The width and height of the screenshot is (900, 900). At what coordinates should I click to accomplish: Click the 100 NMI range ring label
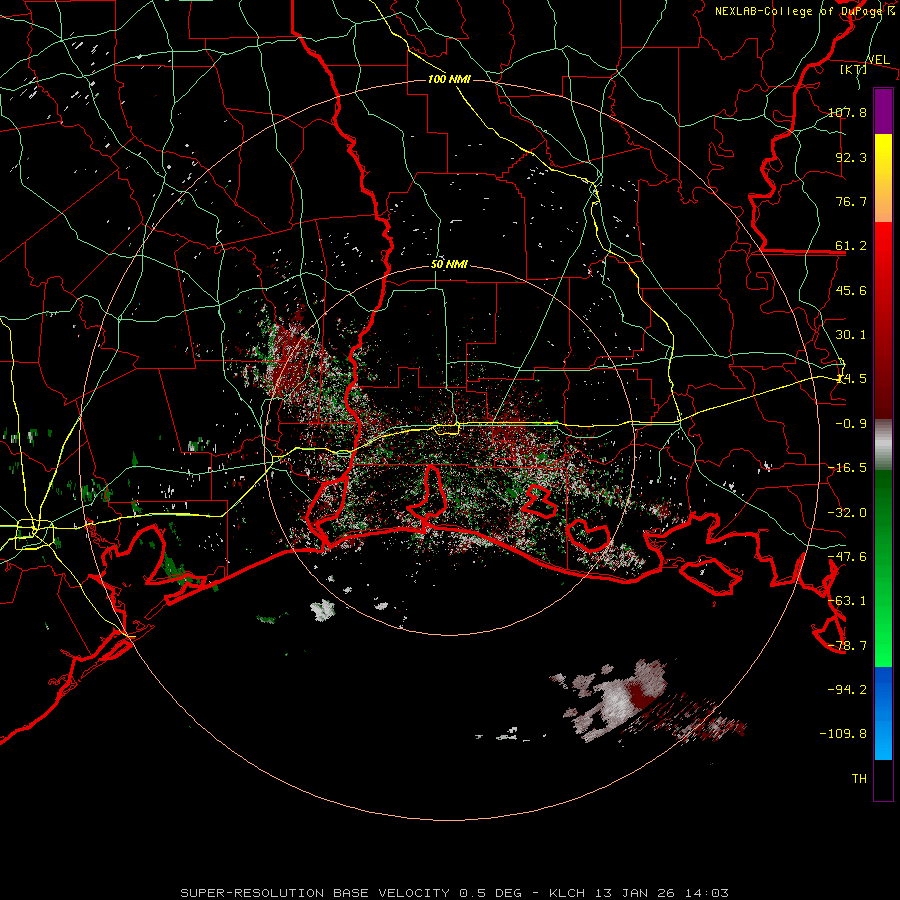[x=449, y=79]
